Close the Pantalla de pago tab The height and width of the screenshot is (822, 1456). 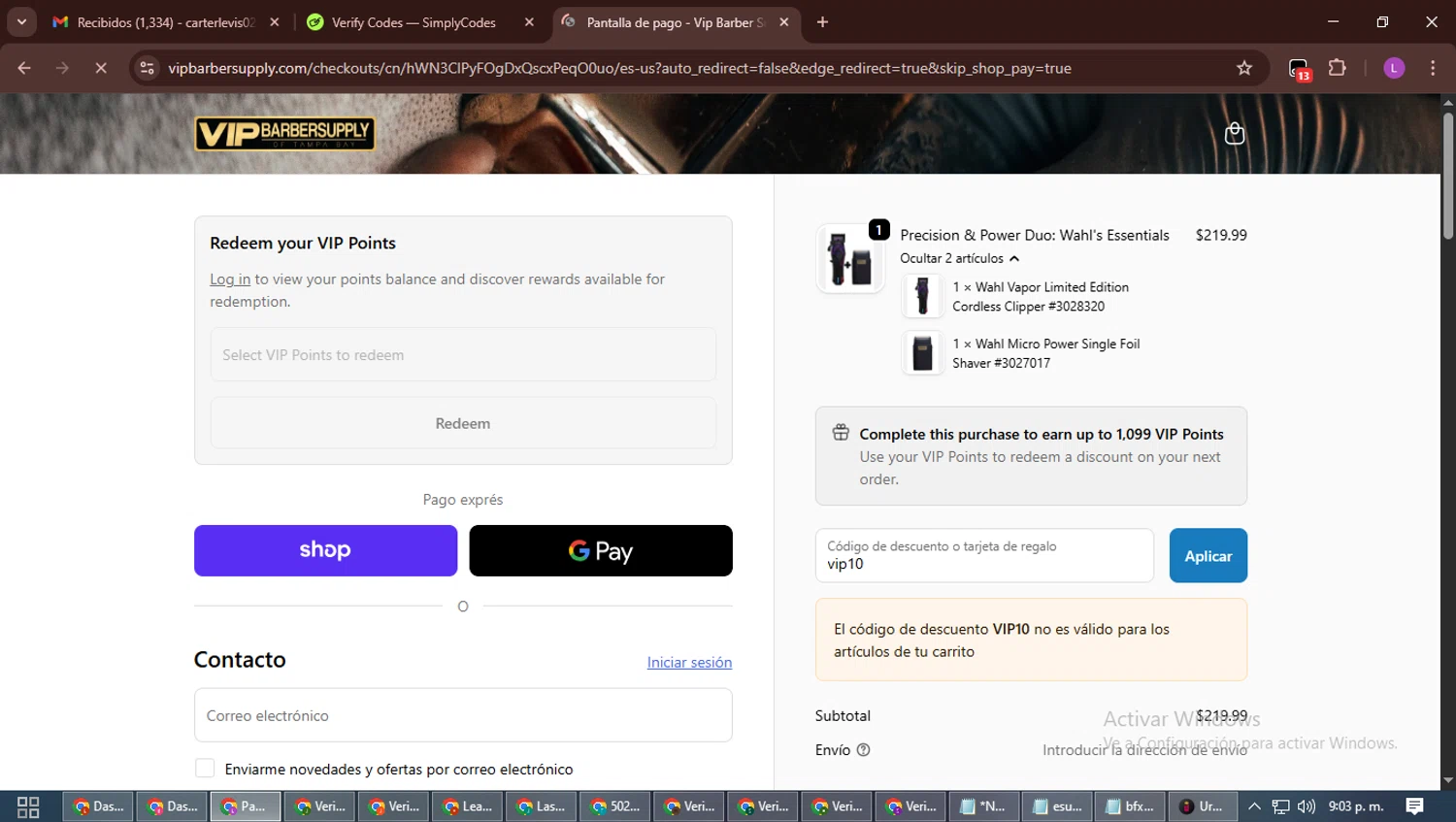784,22
